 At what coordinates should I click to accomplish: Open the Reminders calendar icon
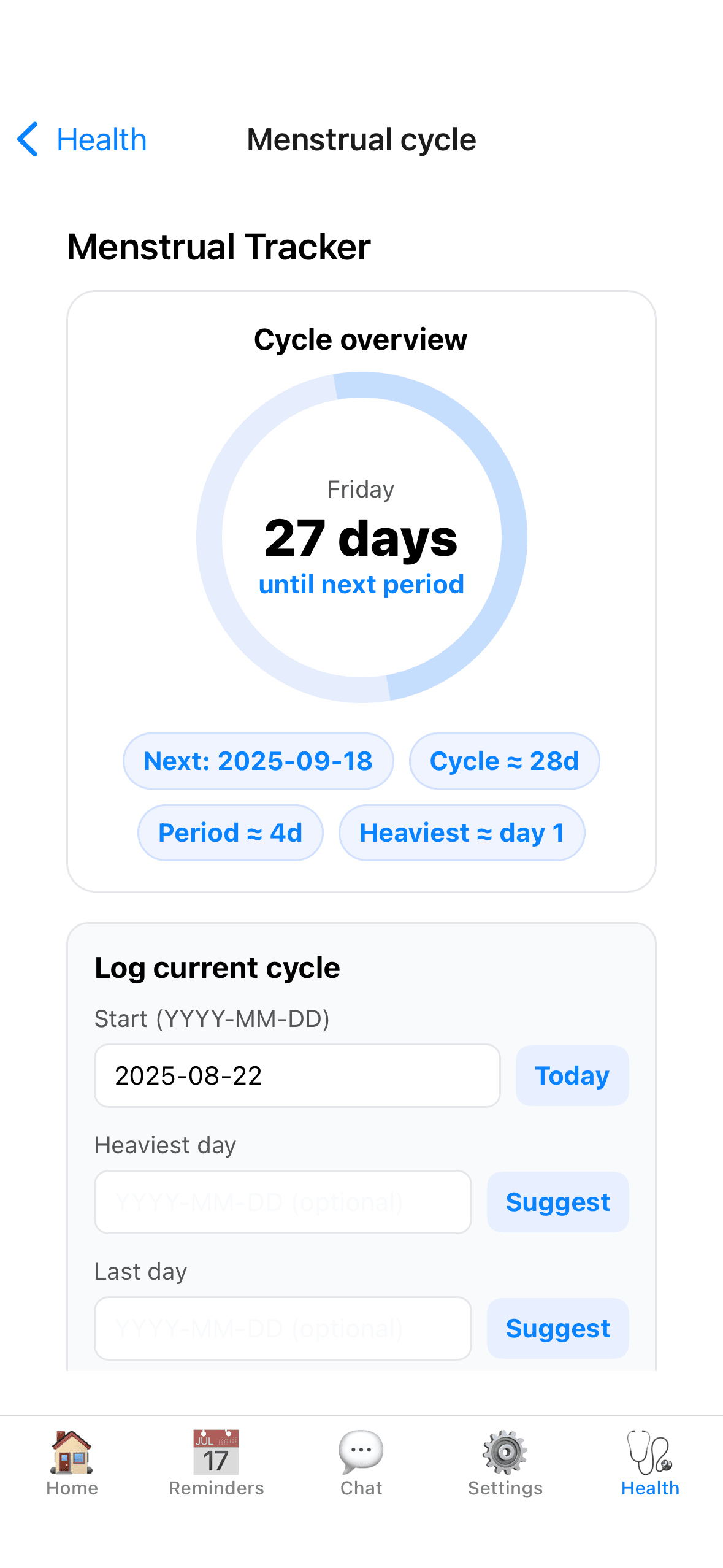(216, 1451)
